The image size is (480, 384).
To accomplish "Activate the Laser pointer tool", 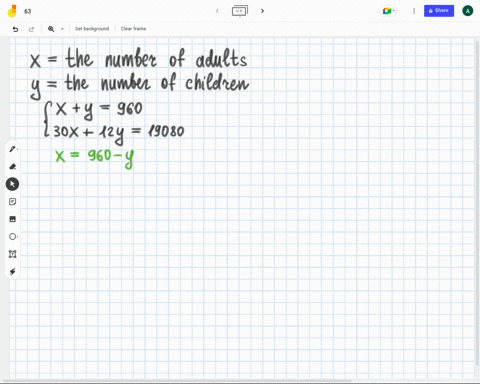I will coord(13,271).
